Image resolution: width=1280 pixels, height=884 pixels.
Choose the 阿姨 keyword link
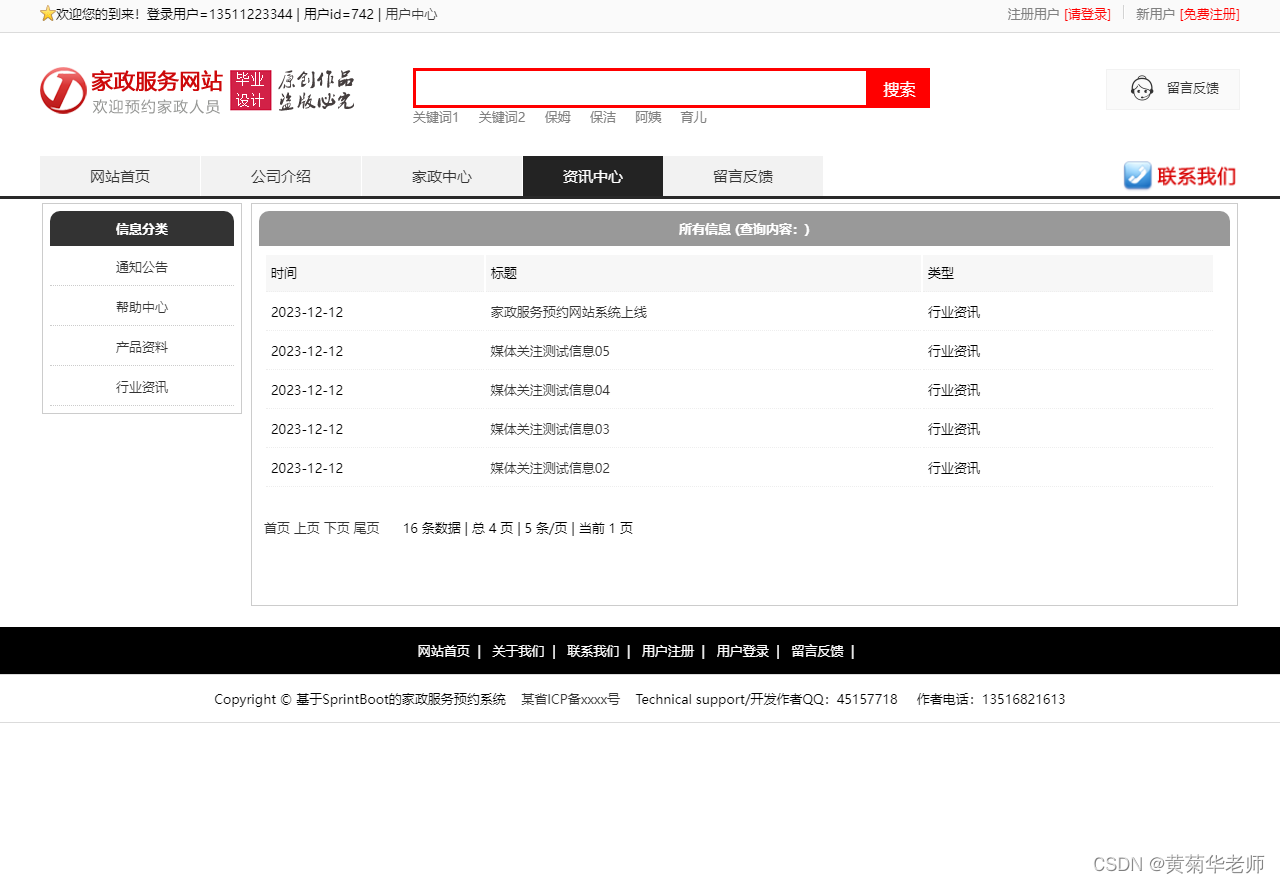648,117
